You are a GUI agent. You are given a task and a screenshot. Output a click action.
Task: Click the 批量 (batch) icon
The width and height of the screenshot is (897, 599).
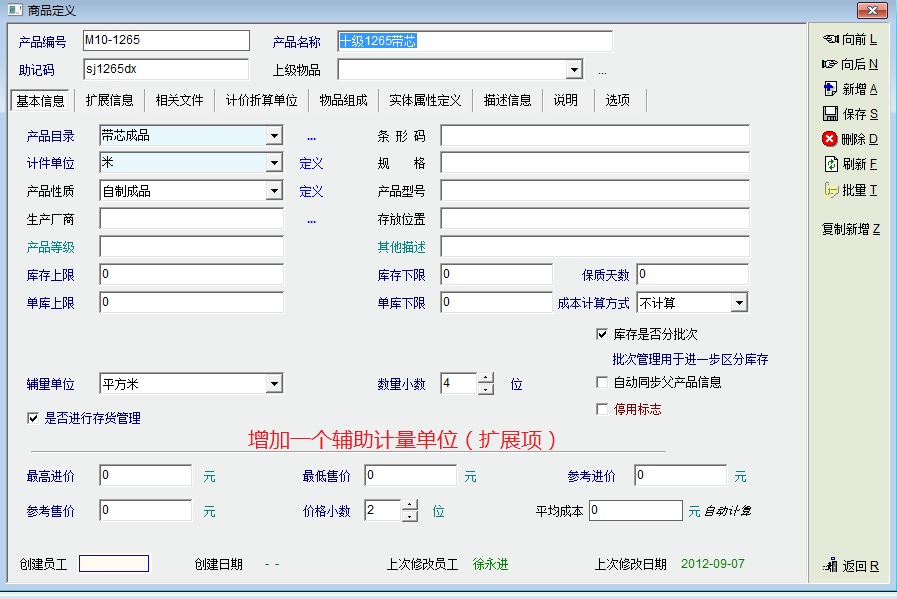click(829, 189)
